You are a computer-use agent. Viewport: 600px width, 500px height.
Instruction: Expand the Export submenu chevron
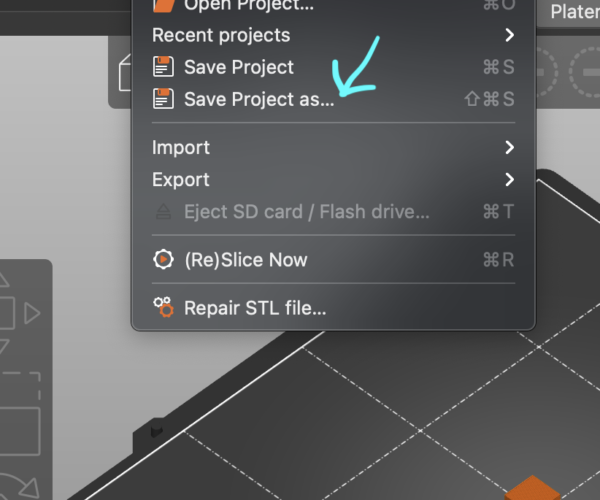509,179
